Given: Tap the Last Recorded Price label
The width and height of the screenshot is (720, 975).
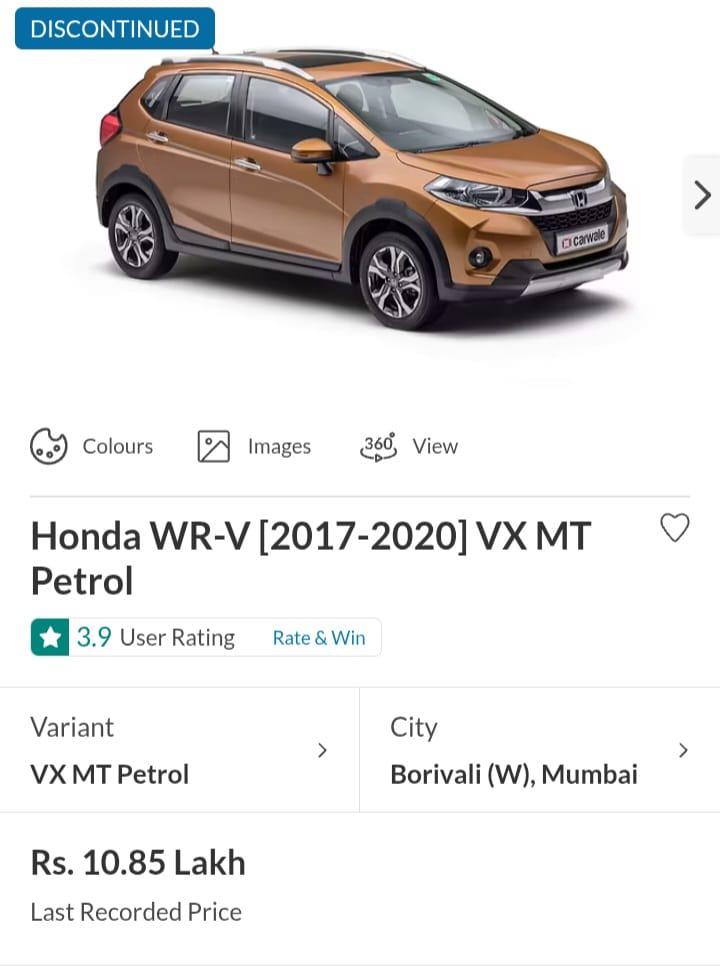Looking at the screenshot, I should pyautogui.click(x=136, y=912).
